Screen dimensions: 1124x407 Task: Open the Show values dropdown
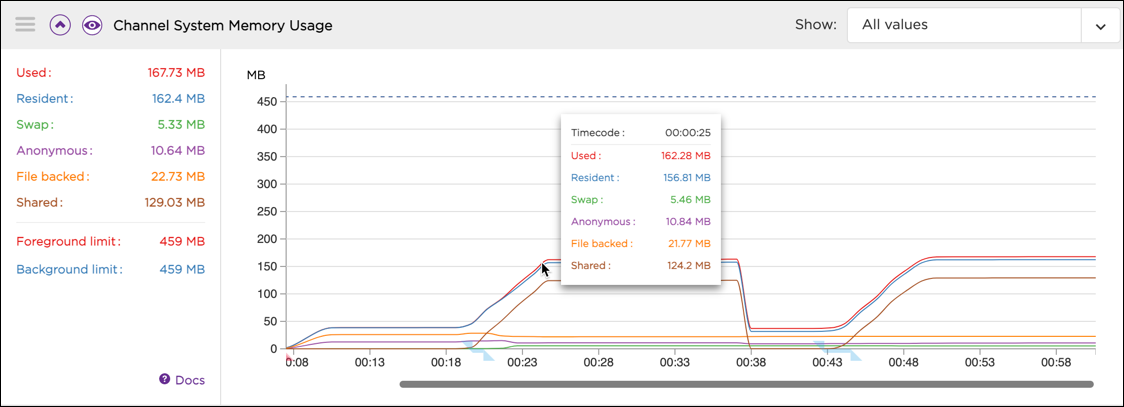click(x=963, y=26)
